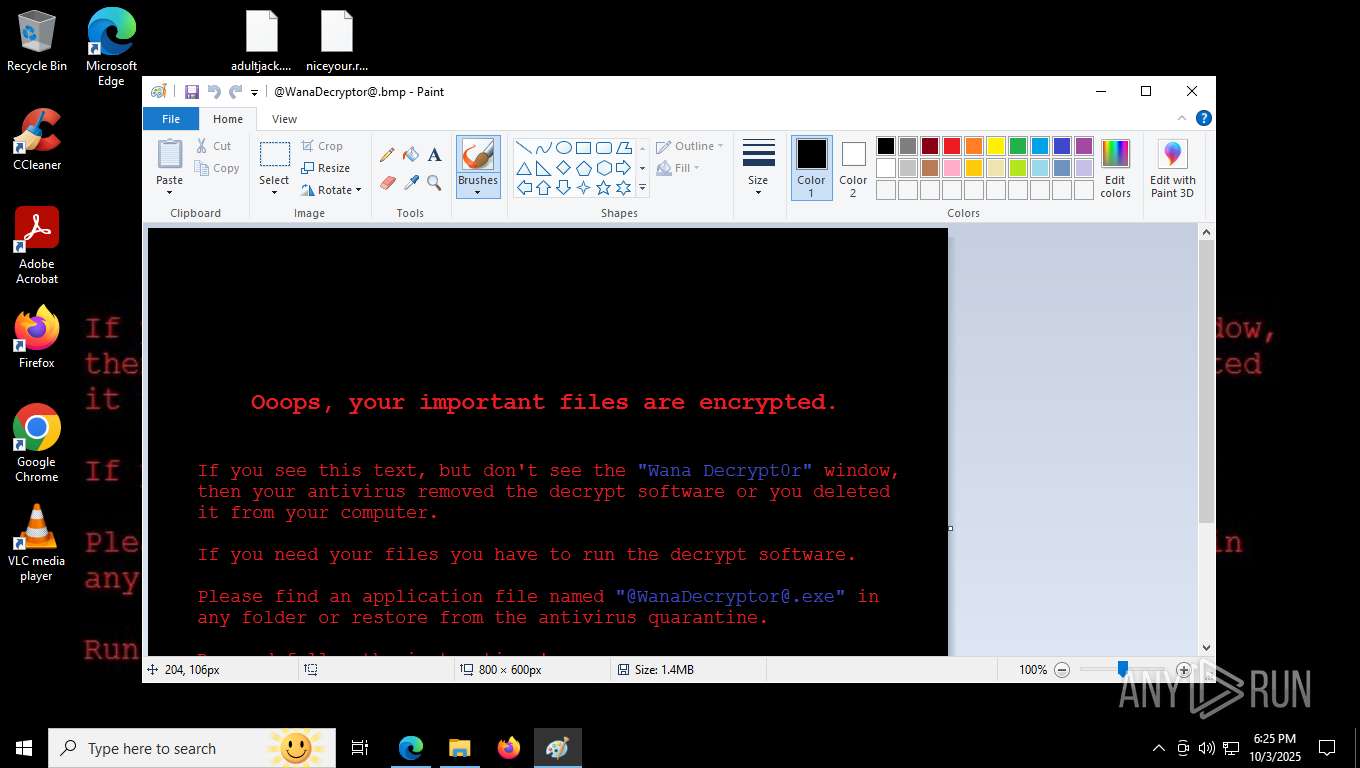Expand the Shapes gallery more arrow
Image resolution: width=1360 pixels, height=768 pixels.
click(642, 187)
